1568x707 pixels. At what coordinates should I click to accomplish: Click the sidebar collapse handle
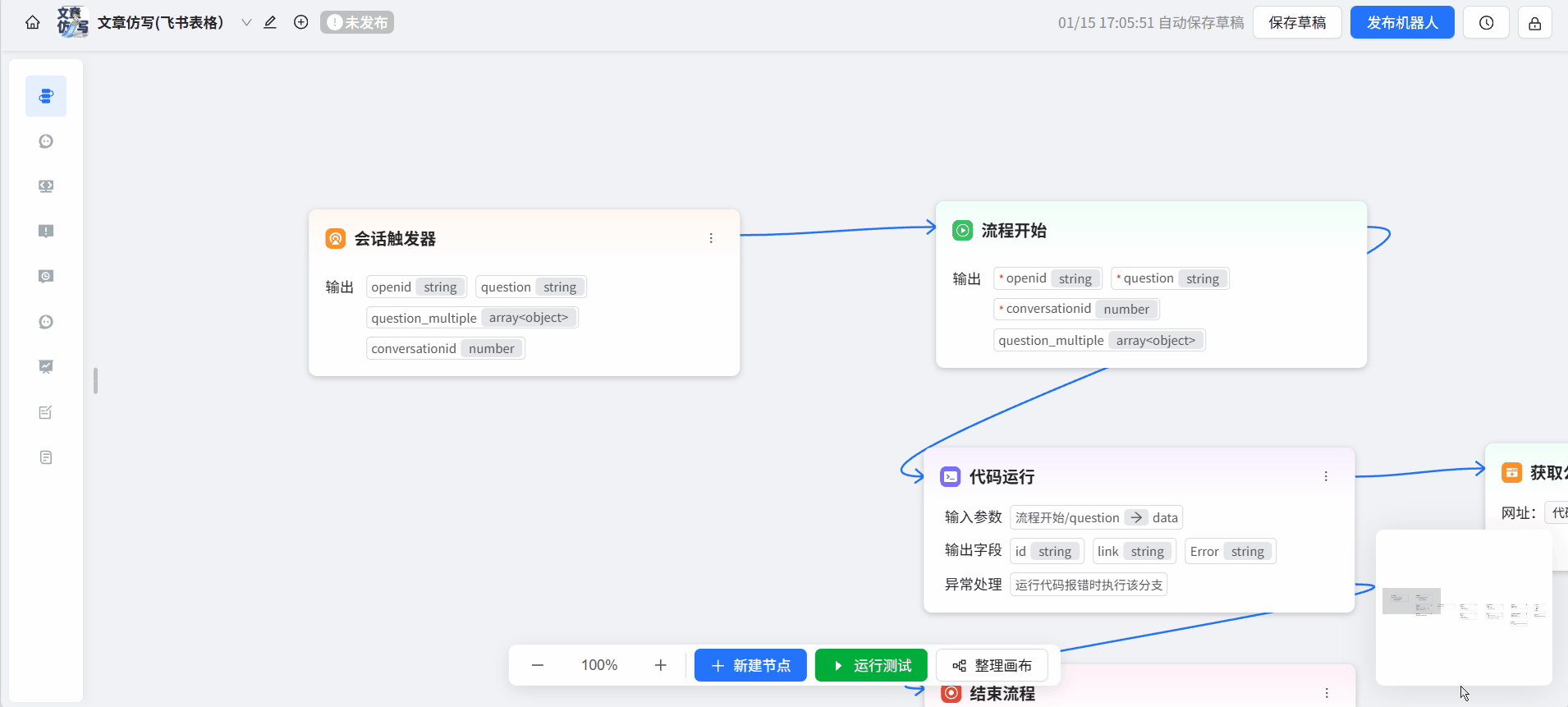coord(95,381)
